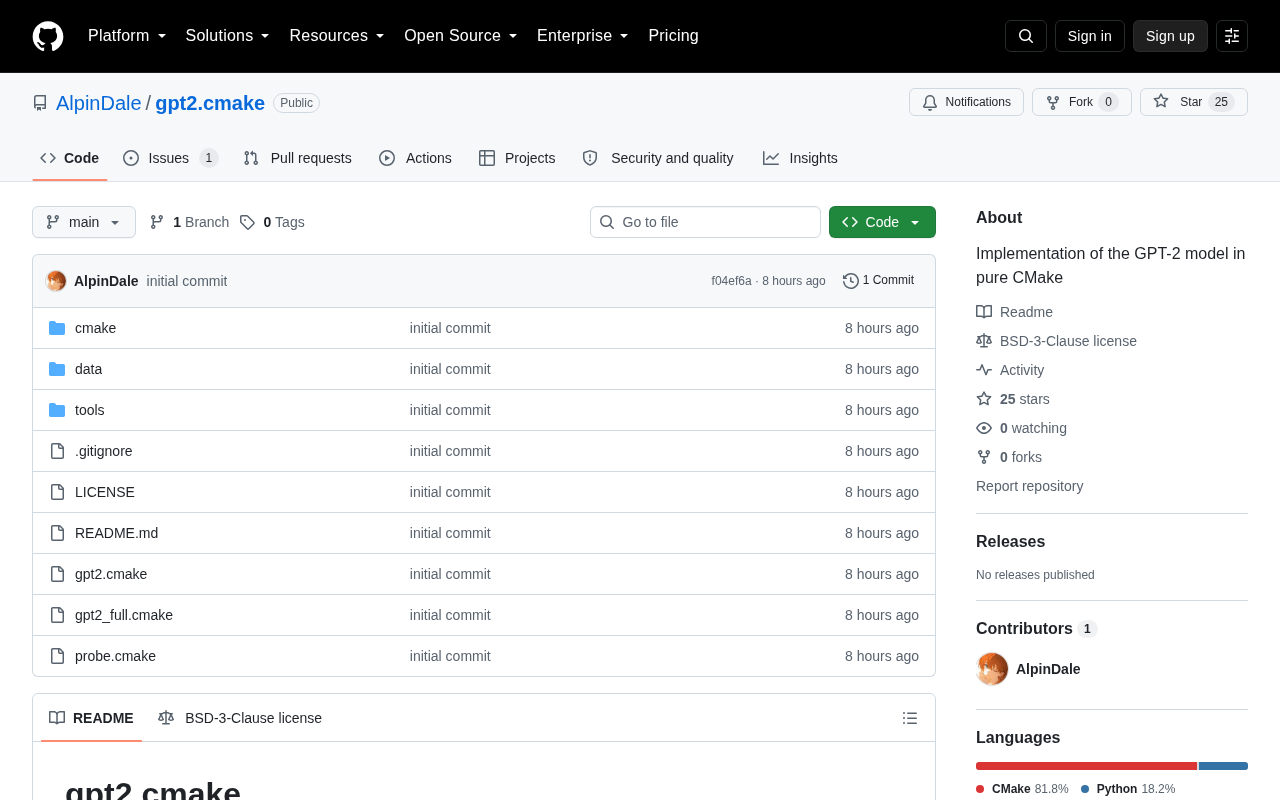
Task: View 25 stars in About
Action: [1013, 399]
